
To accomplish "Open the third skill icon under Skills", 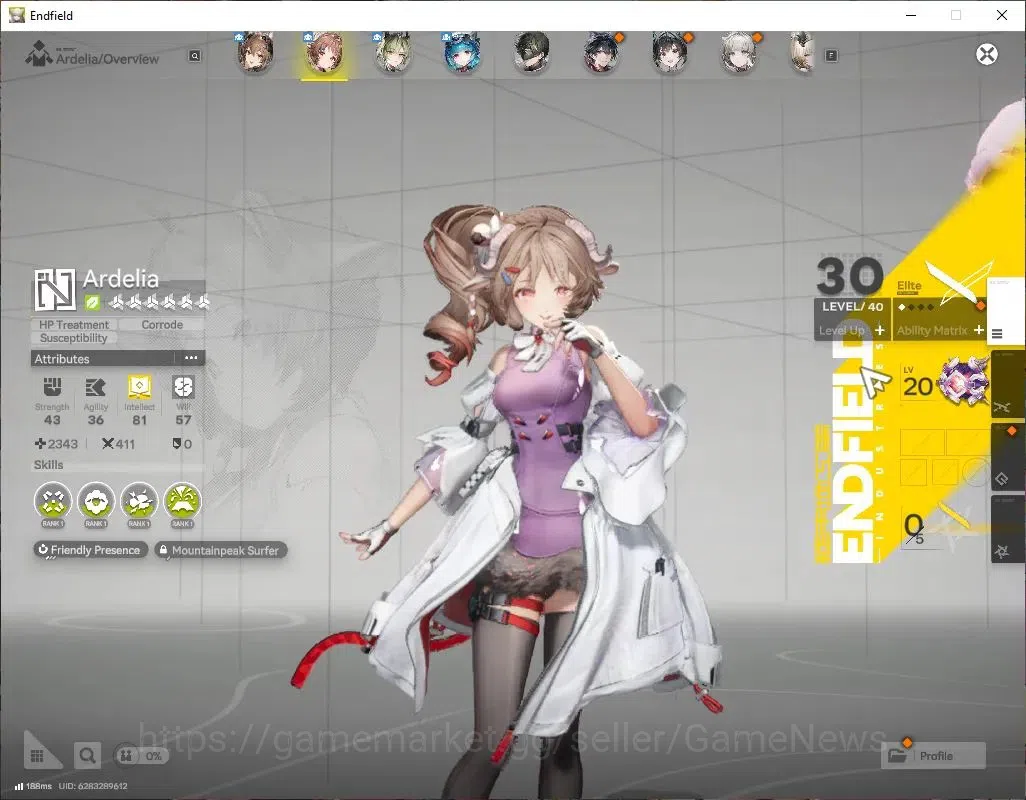I will pyautogui.click(x=139, y=502).
